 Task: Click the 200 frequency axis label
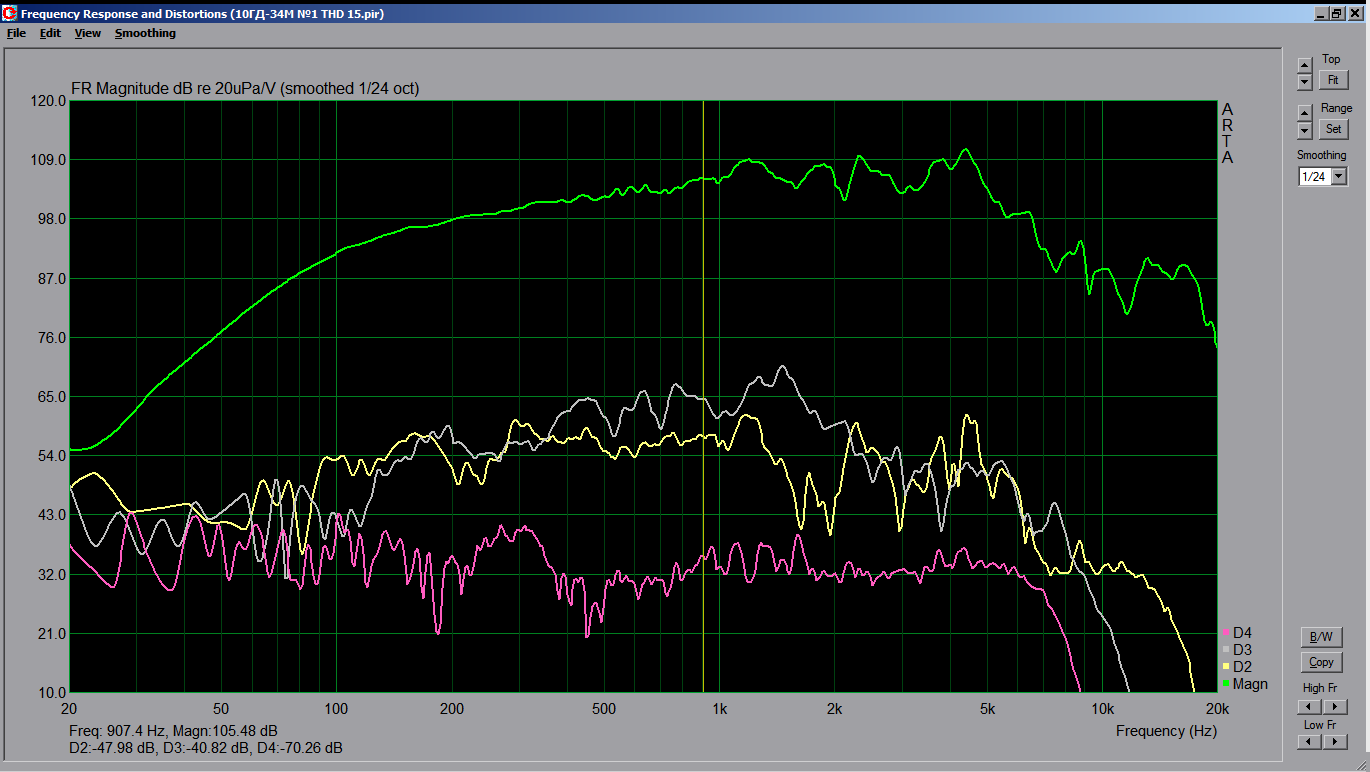451,708
